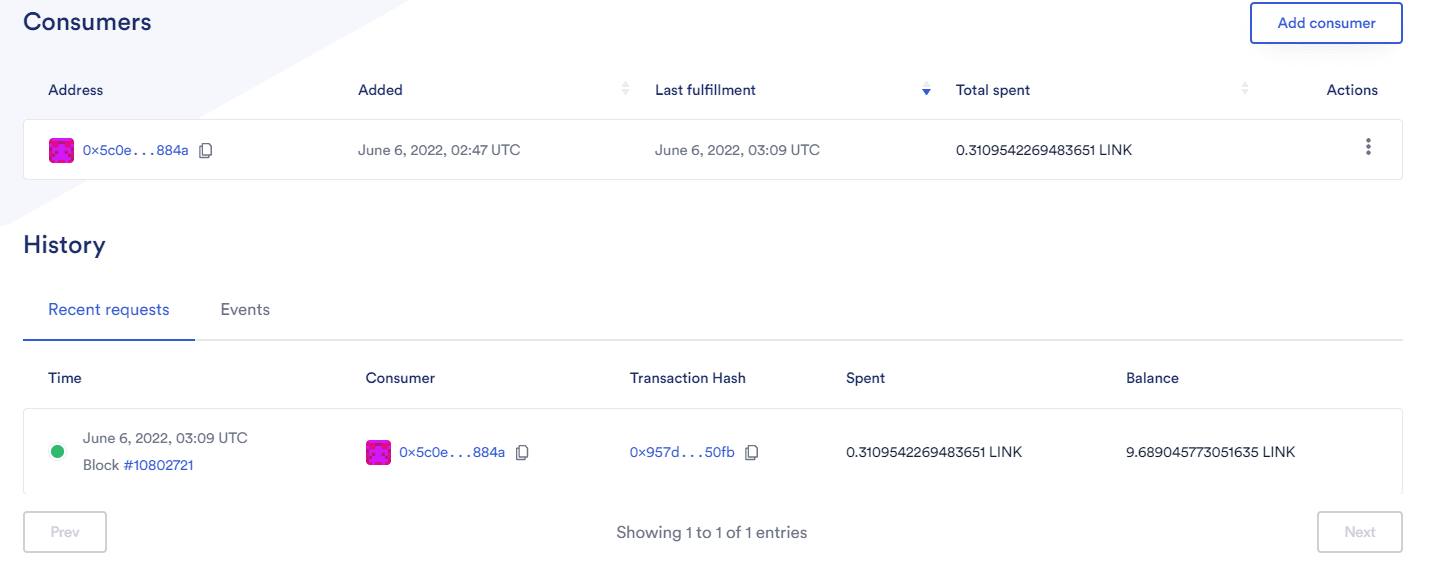Screen dimensions: 1436x582
Task: Click the Prev pagination button
Action: tap(65, 532)
